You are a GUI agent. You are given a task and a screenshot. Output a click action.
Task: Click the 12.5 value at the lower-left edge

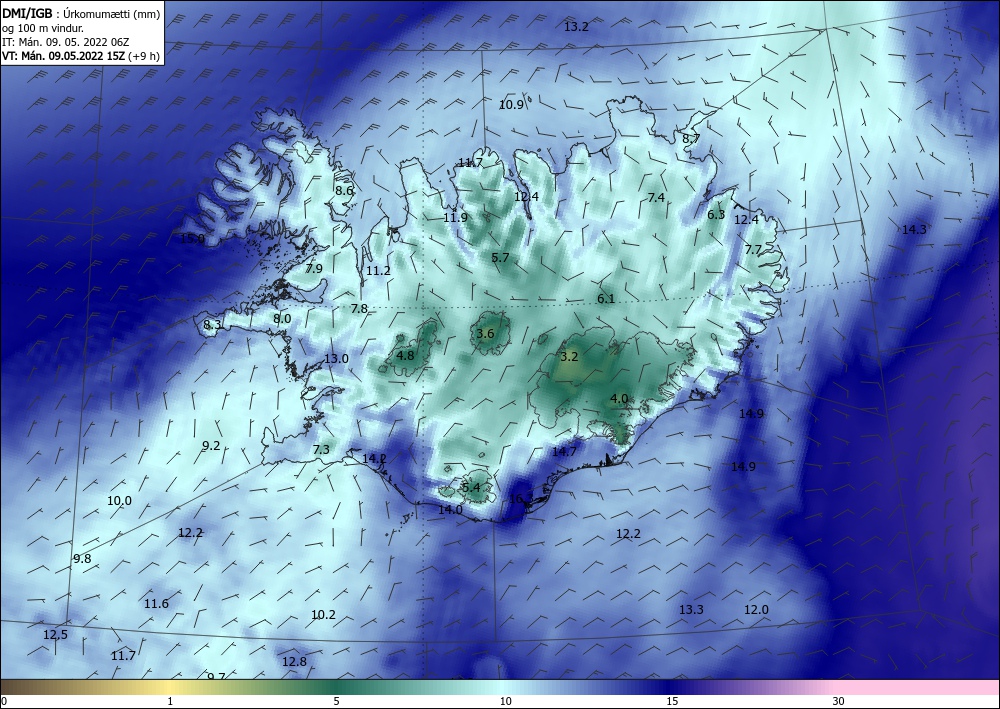coord(55,635)
